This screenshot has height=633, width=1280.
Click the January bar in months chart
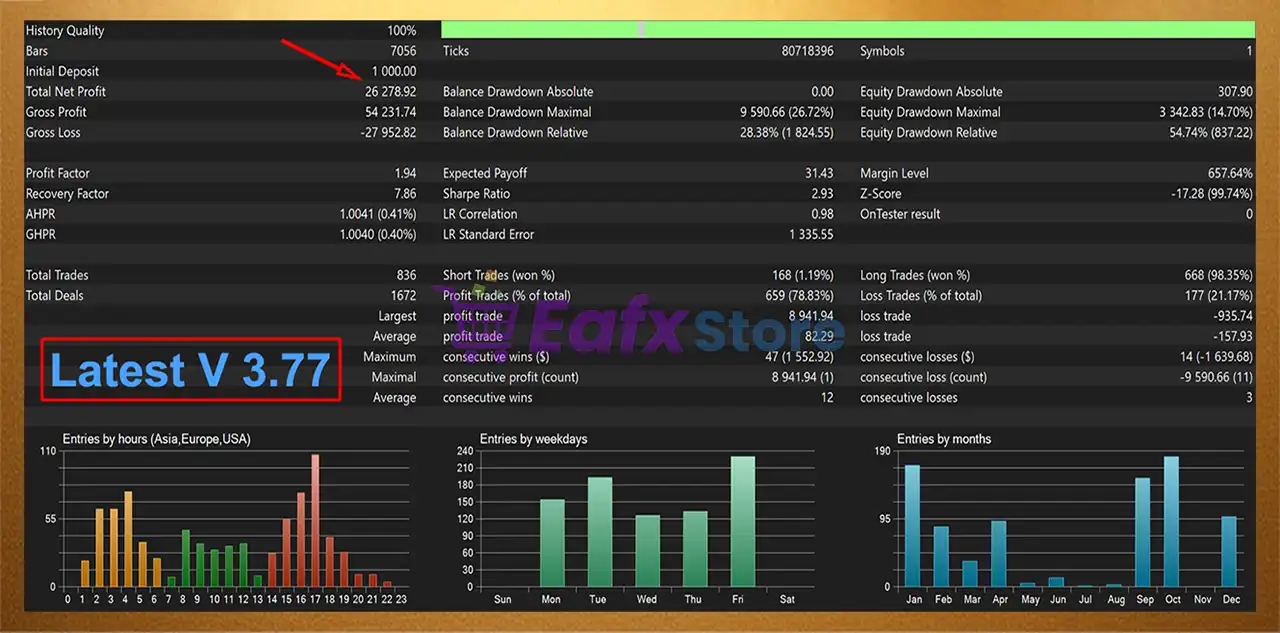tap(911, 525)
